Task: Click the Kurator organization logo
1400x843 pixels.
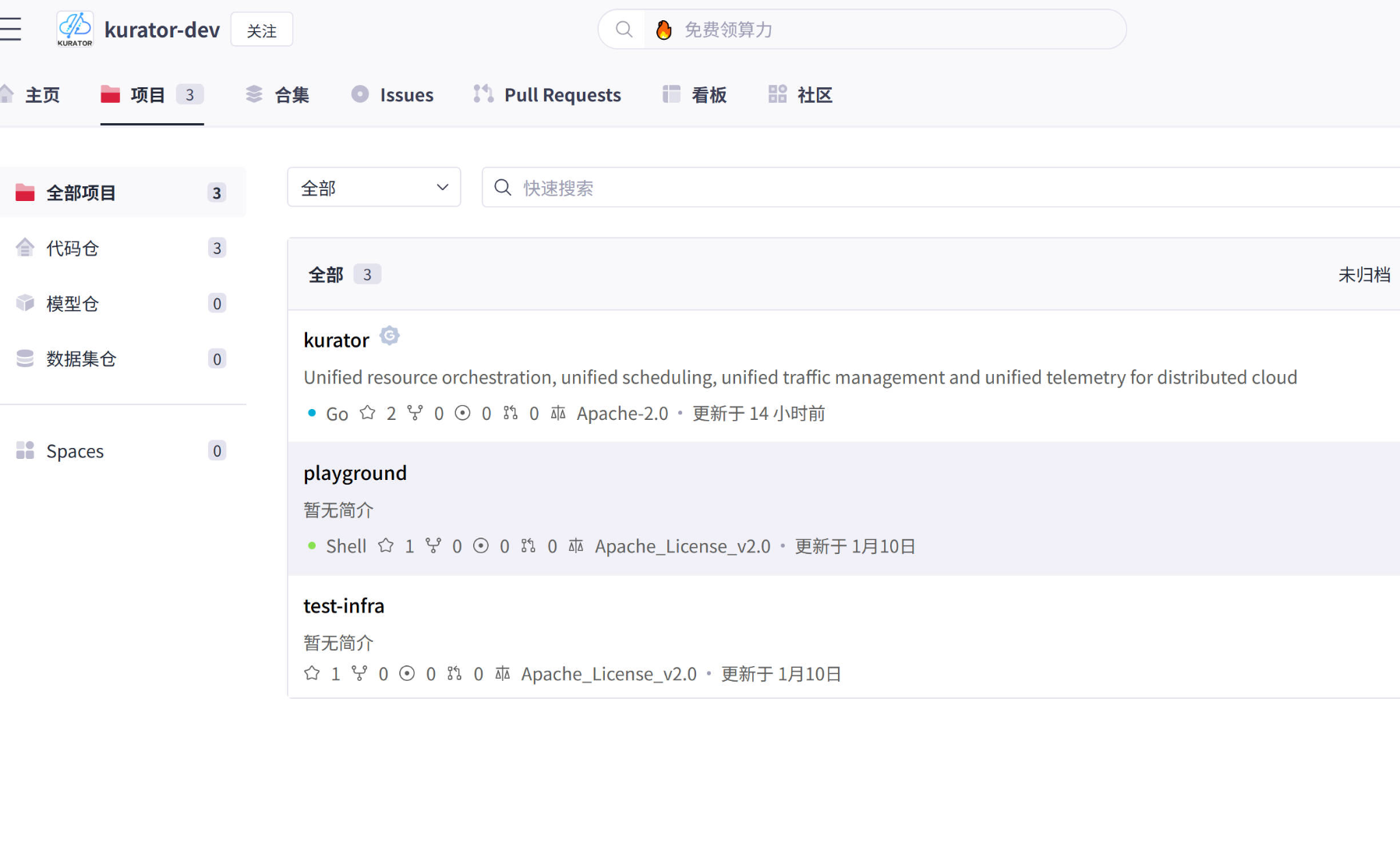Action: pyautogui.click(x=75, y=30)
